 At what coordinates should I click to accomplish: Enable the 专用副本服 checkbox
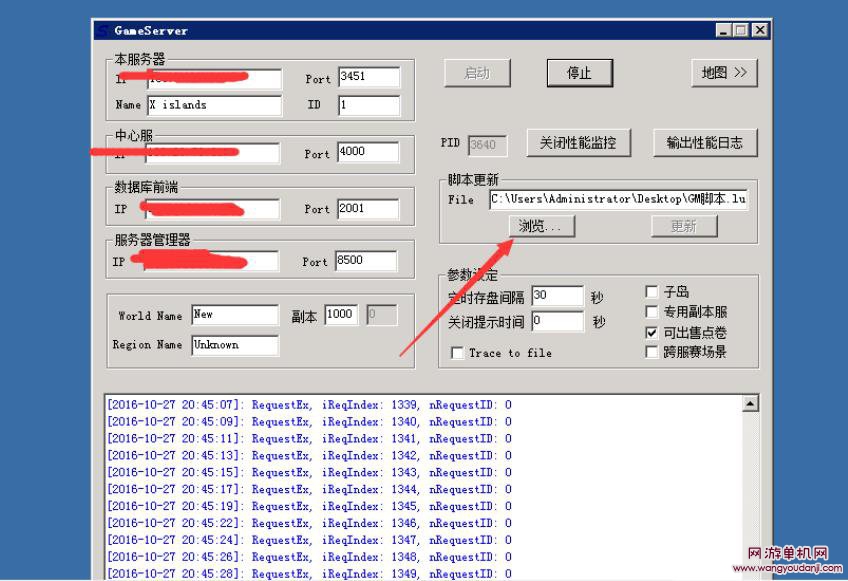[x=652, y=312]
